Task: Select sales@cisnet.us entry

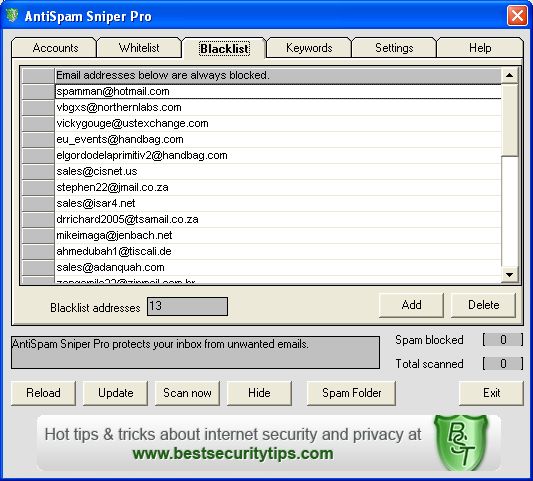Action: pos(278,171)
